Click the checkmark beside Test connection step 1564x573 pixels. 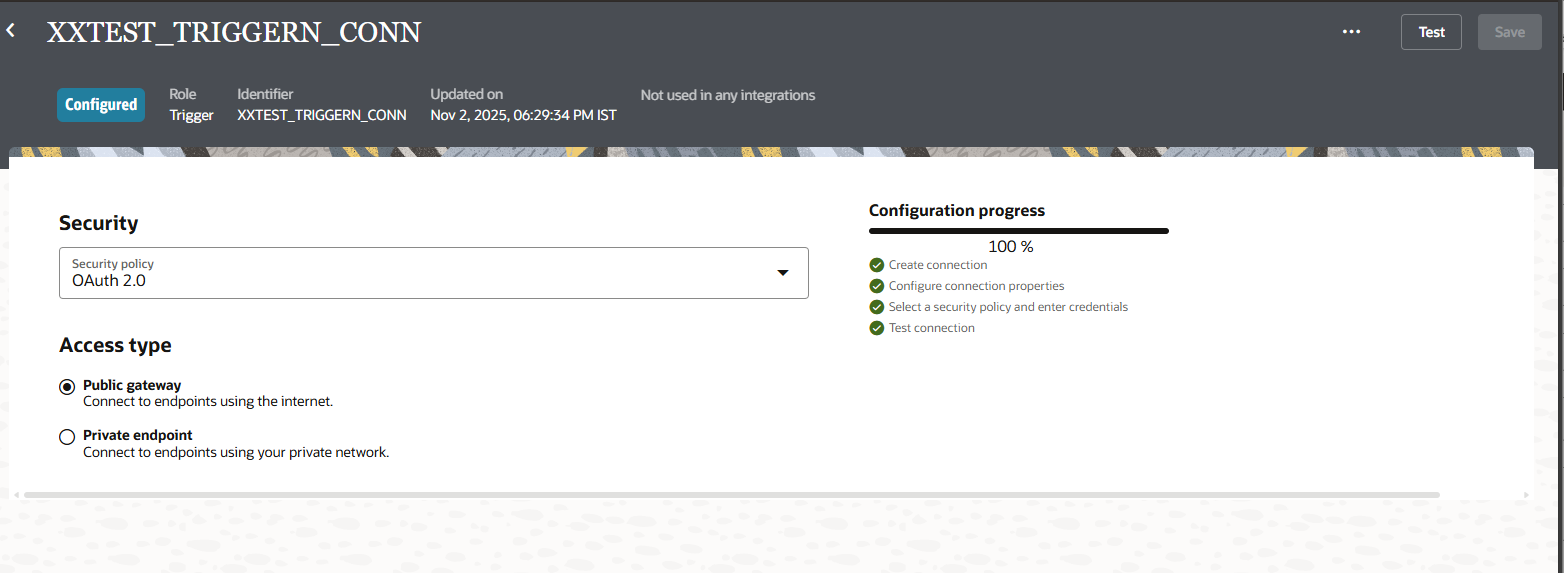click(877, 328)
